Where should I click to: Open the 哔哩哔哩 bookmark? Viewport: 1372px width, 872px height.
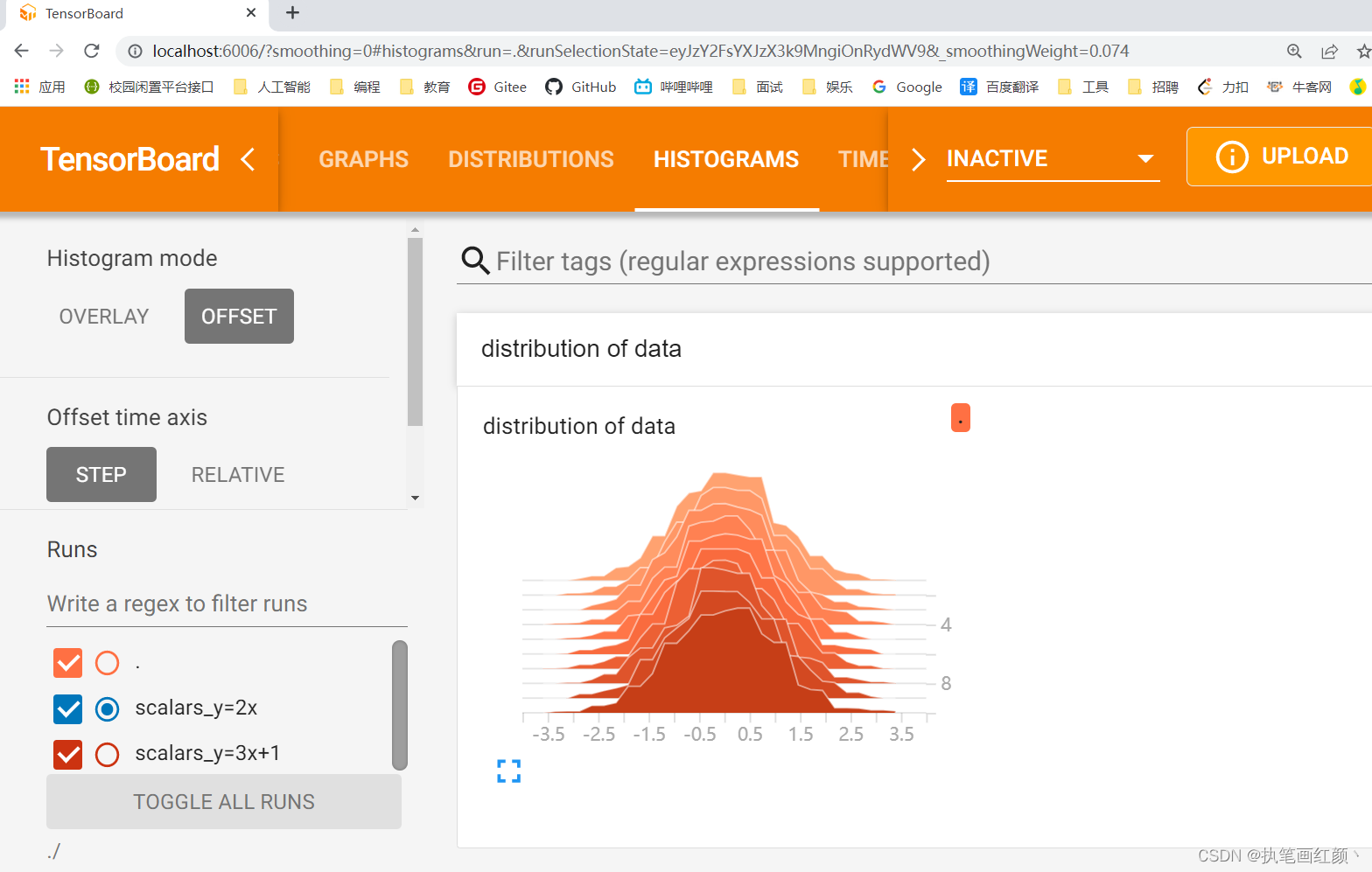674,87
